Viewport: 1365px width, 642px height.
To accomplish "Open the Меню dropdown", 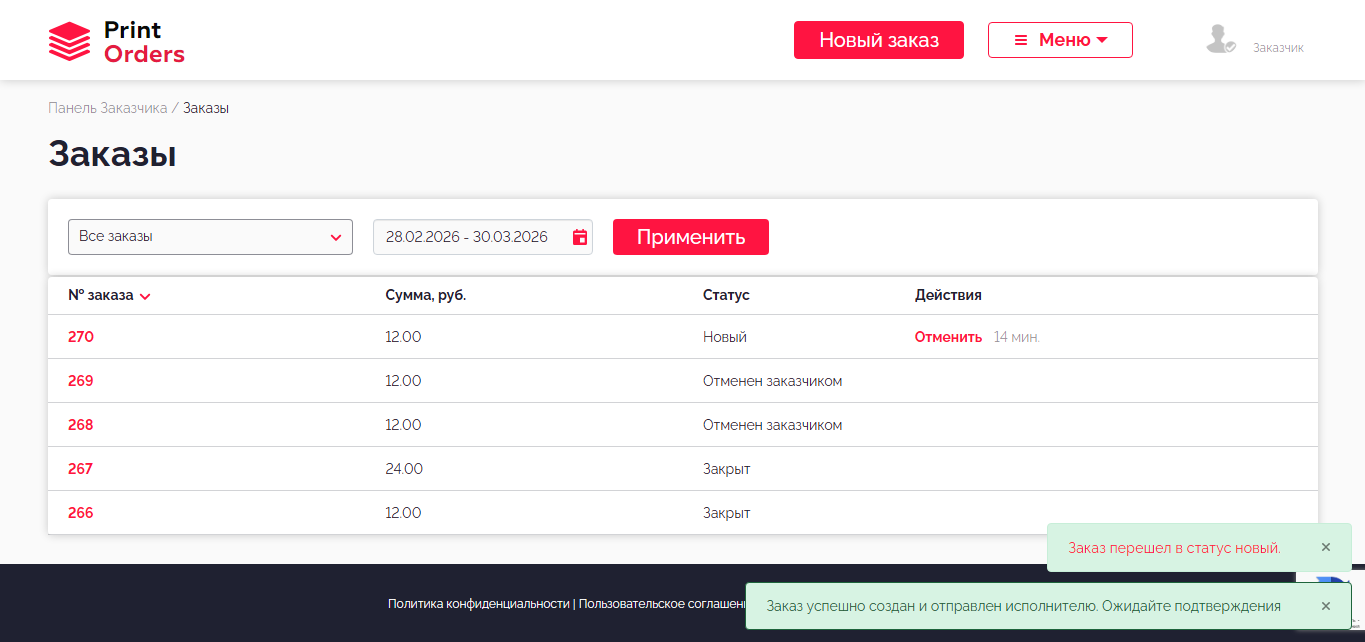I will point(1060,40).
